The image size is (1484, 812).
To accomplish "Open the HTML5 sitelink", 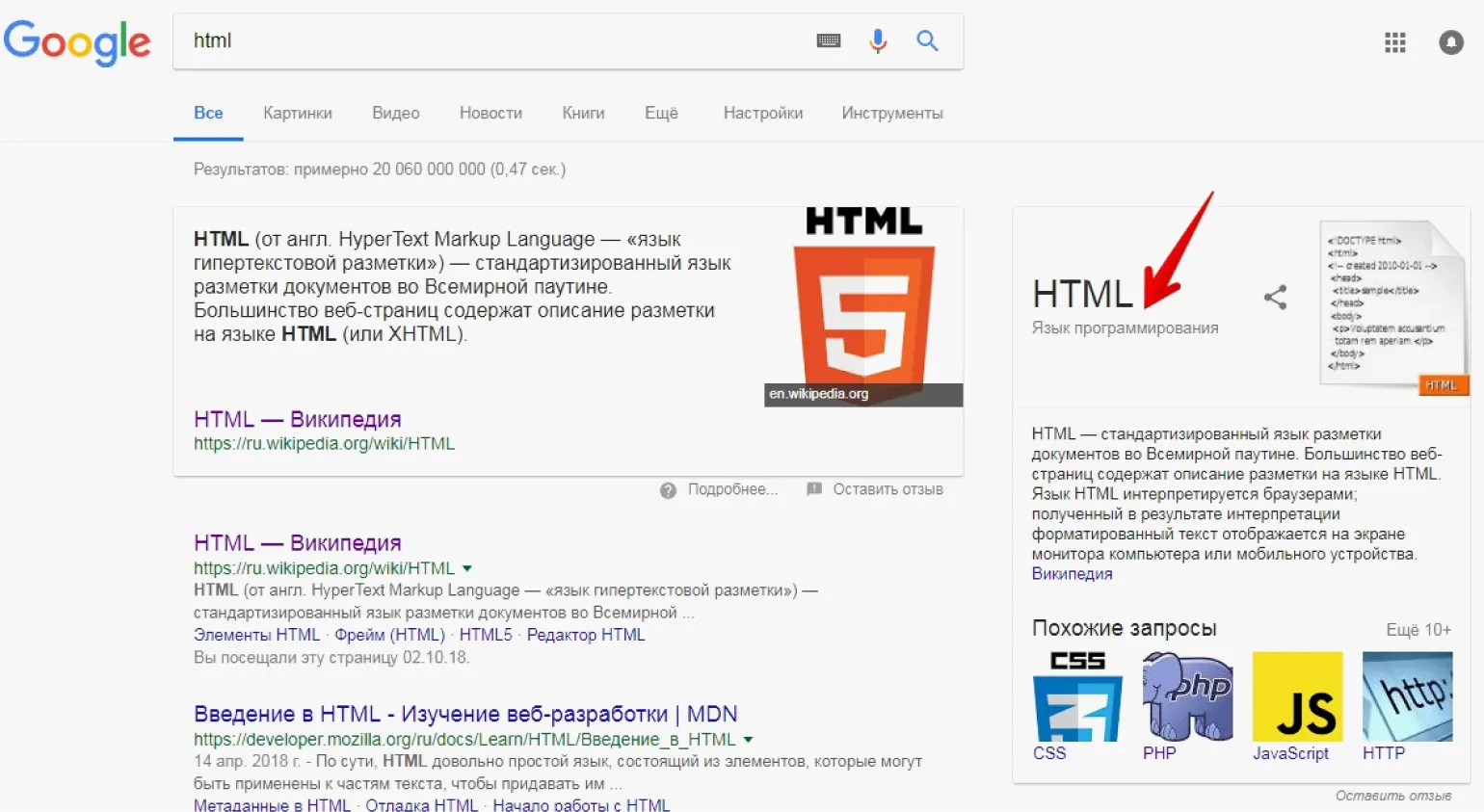I will 486,635.
